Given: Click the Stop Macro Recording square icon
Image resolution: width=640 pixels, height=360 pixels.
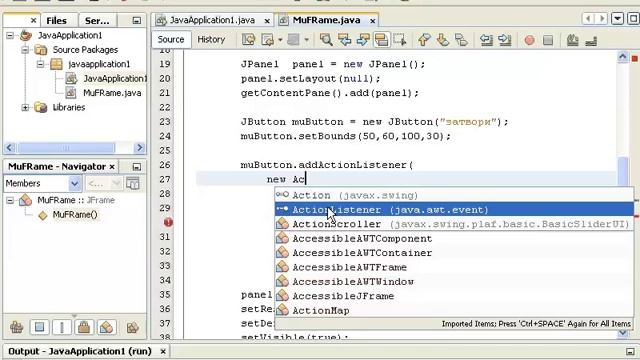Looking at the screenshot, I should point(548,40).
